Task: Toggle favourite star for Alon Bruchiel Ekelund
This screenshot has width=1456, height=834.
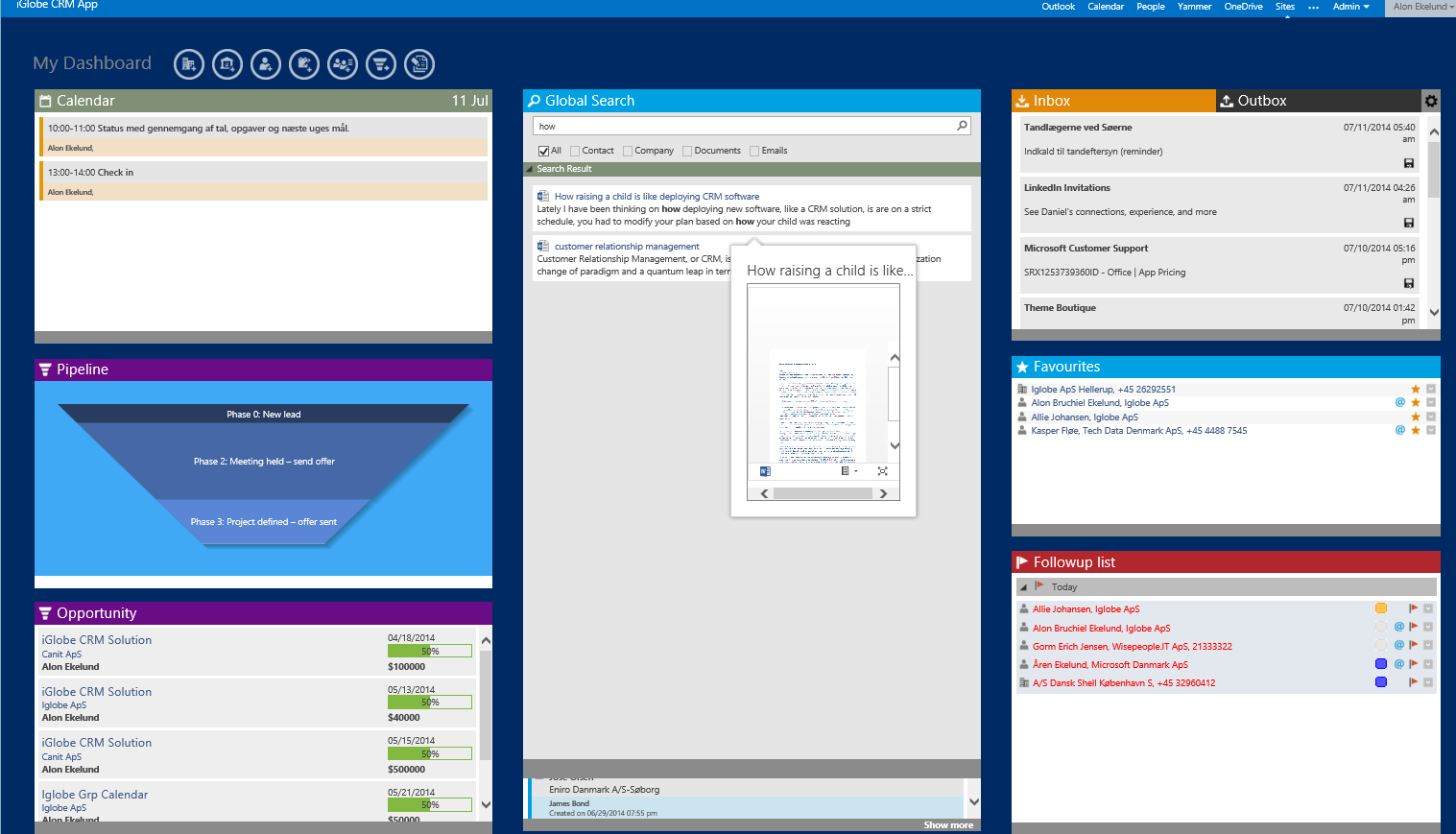Action: tap(1415, 402)
